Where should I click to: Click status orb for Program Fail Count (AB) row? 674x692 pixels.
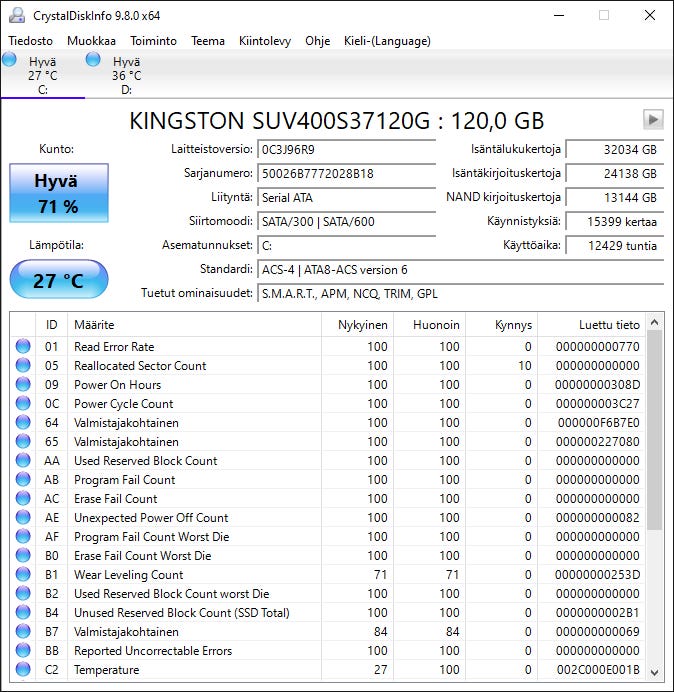[x=23, y=479]
